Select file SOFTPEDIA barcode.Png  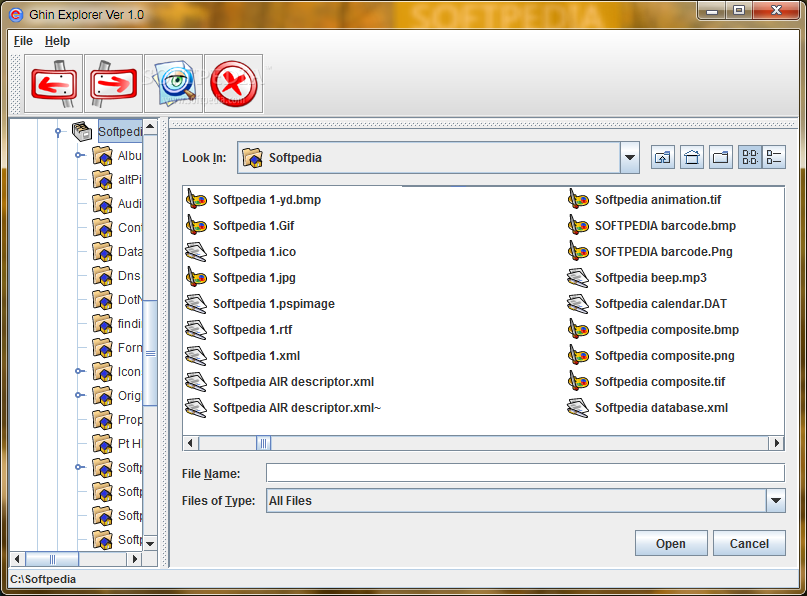650,252
